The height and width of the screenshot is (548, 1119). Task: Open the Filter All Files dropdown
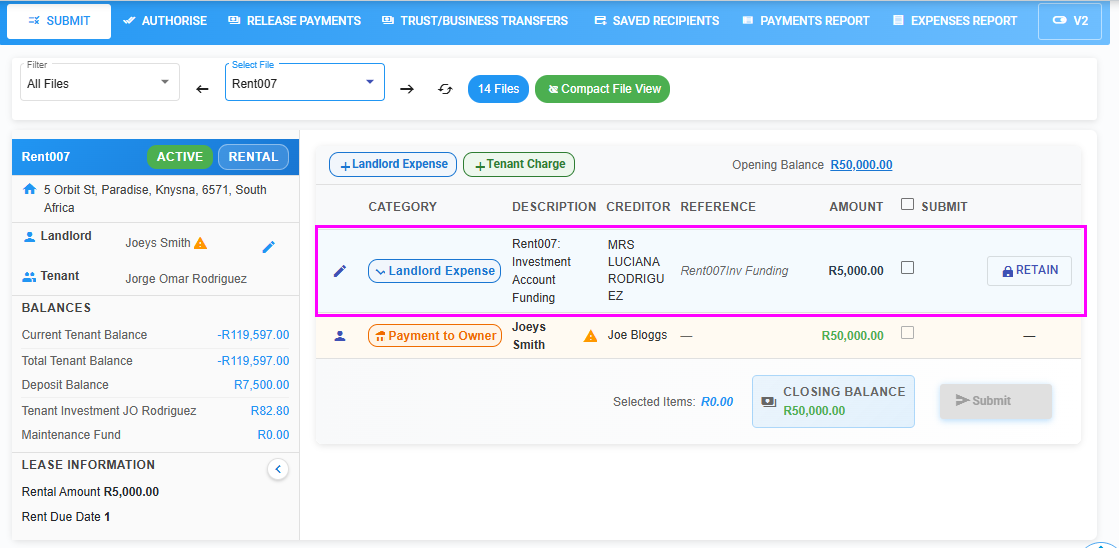click(x=100, y=83)
